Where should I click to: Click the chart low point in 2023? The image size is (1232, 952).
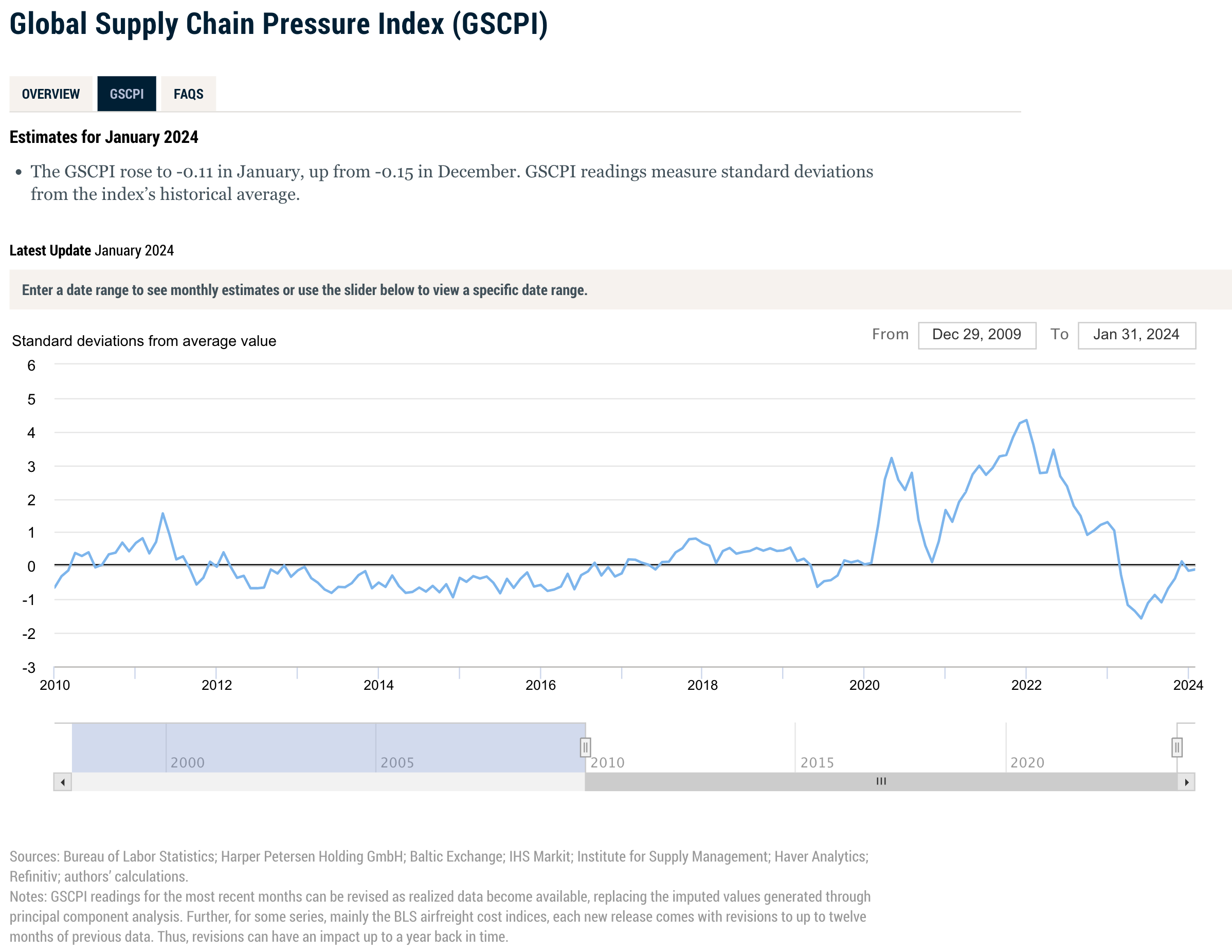point(1141,618)
